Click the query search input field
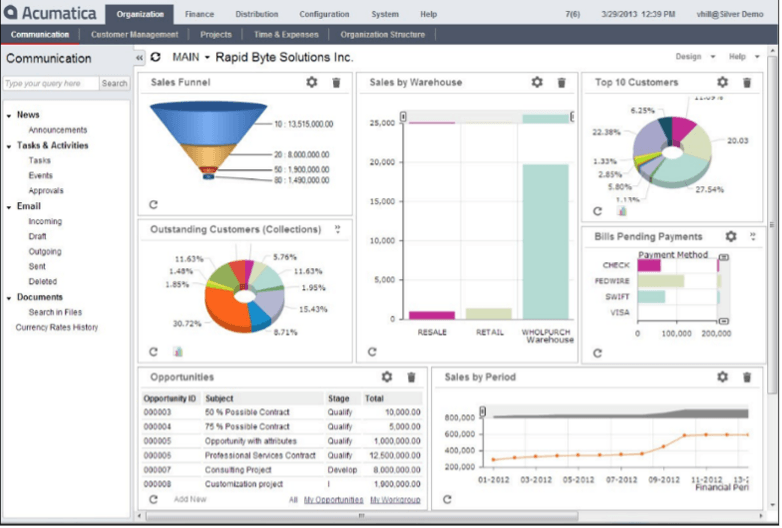782x528 pixels. pyautogui.click(x=51, y=83)
